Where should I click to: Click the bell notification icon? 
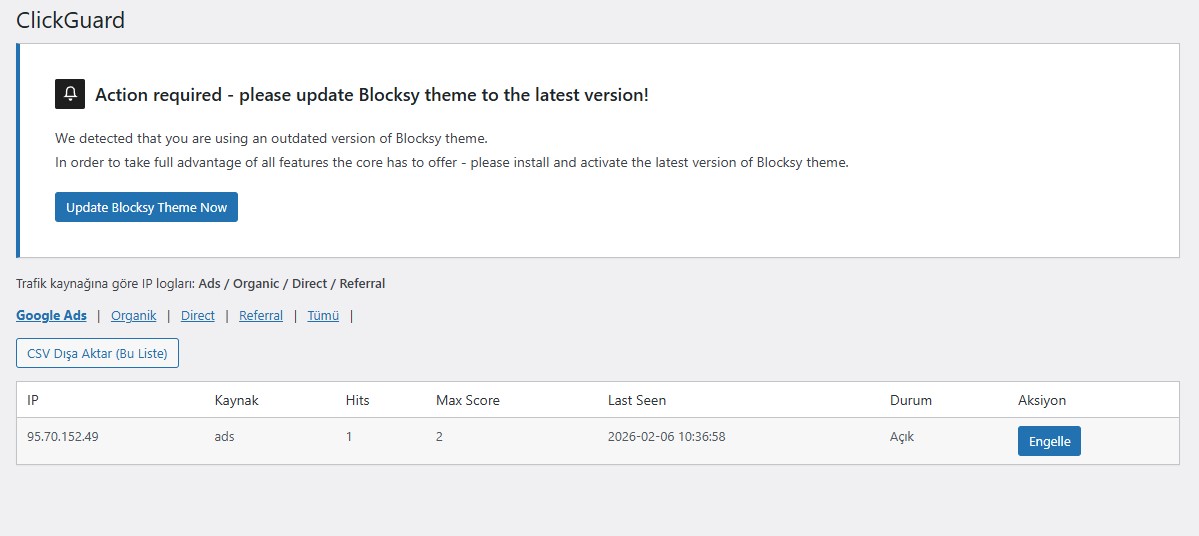coord(70,94)
